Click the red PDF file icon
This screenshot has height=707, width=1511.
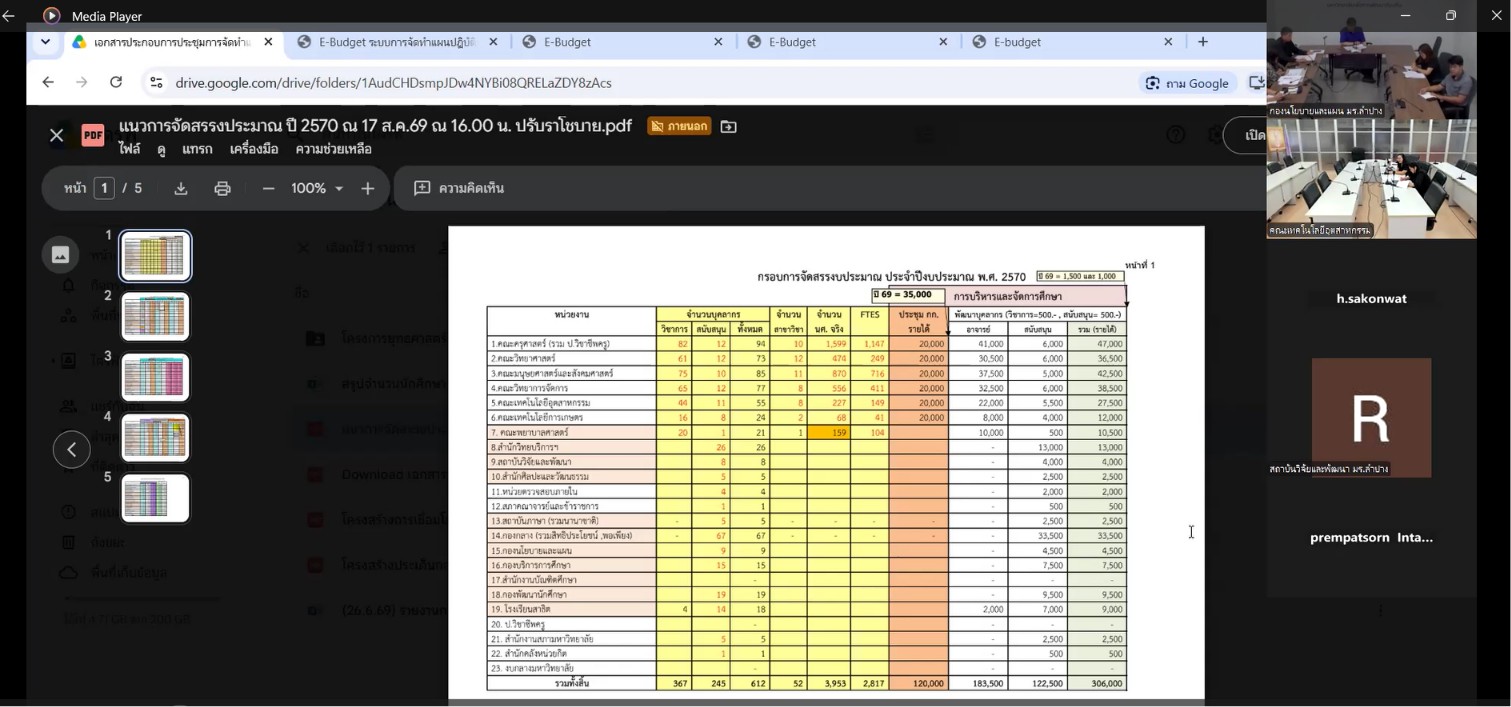pyautogui.click(x=93, y=135)
